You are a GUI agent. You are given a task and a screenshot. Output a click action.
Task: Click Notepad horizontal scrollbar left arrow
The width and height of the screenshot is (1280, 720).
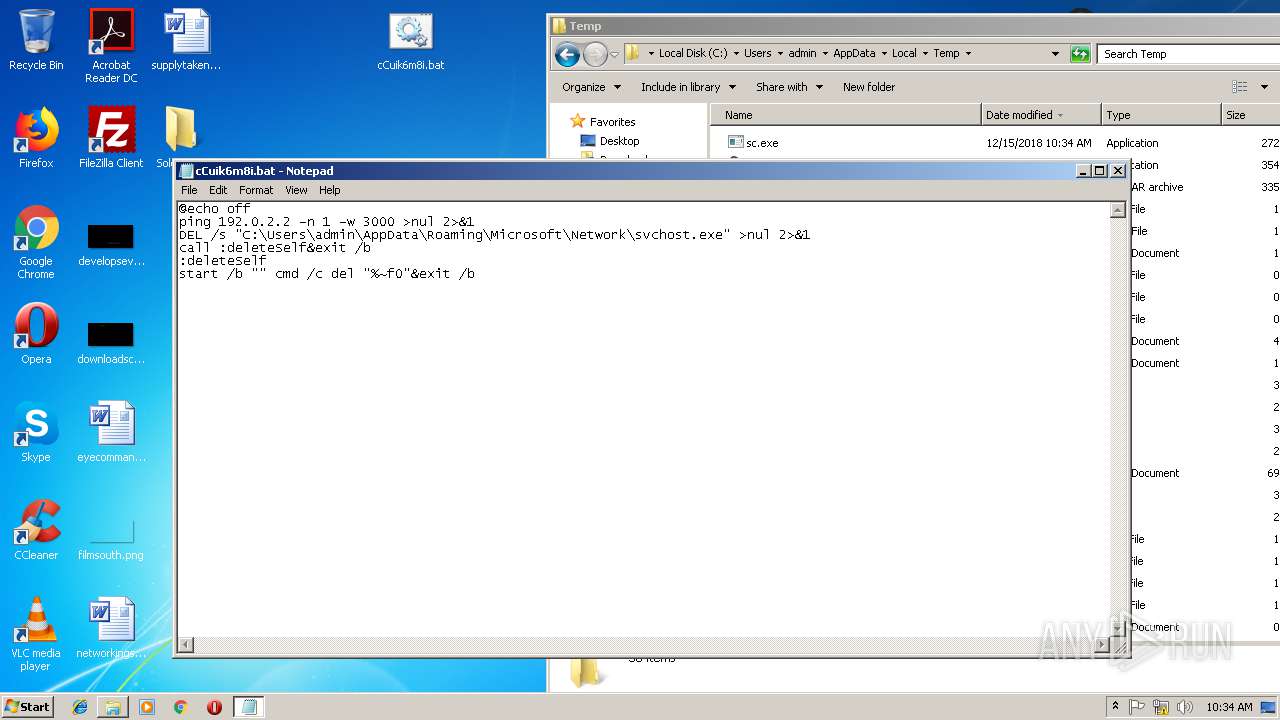186,645
